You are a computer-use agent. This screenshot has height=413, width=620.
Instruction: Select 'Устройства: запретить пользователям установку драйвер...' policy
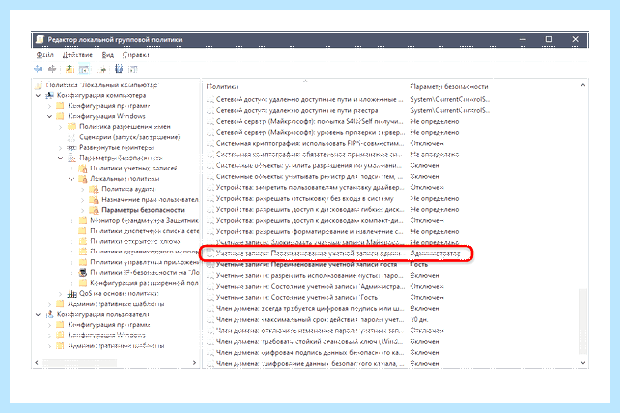(x=310, y=188)
